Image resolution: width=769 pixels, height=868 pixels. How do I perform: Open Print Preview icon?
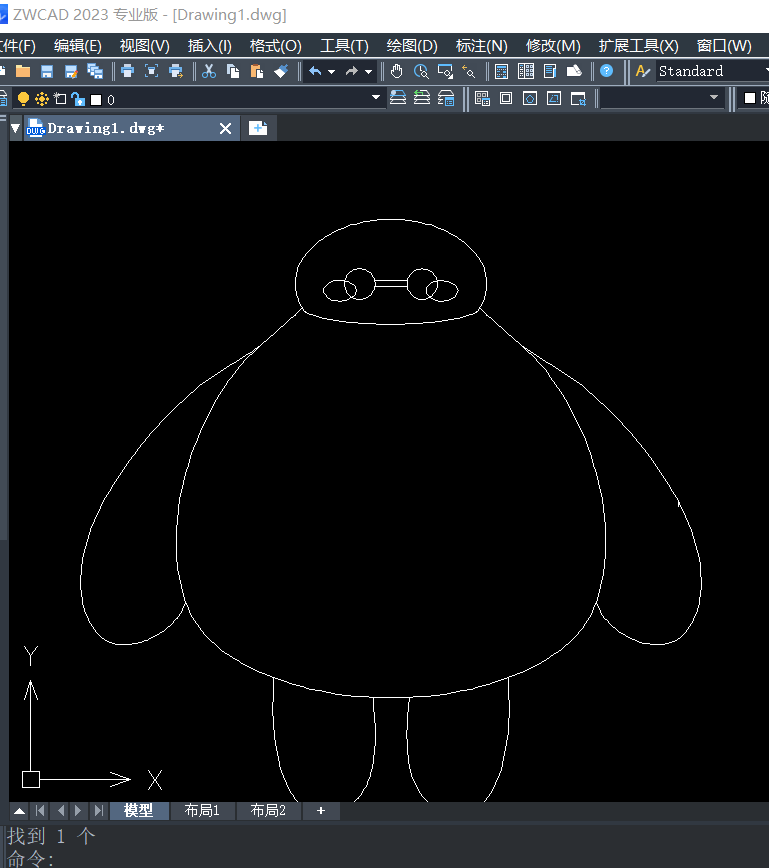coord(151,71)
